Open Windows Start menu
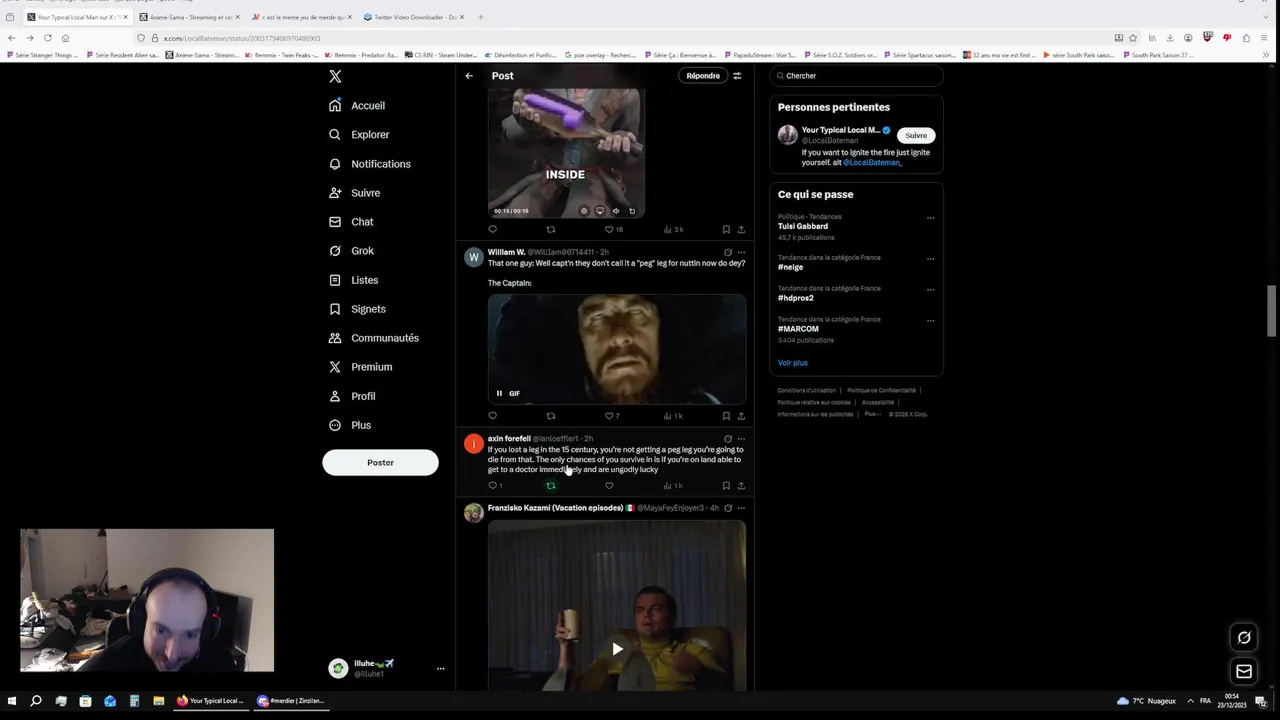Image resolution: width=1280 pixels, height=720 pixels. pyautogui.click(x=13, y=701)
